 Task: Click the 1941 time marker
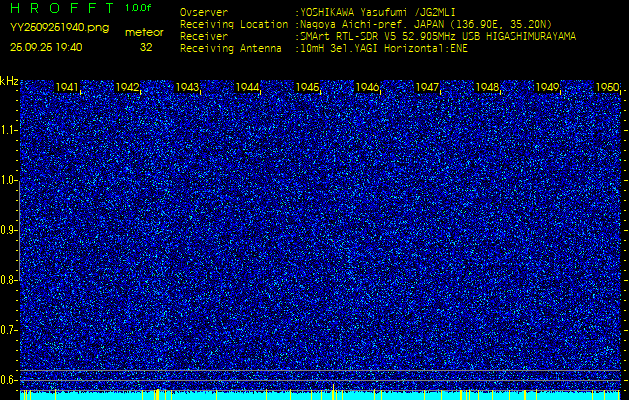click(68, 88)
